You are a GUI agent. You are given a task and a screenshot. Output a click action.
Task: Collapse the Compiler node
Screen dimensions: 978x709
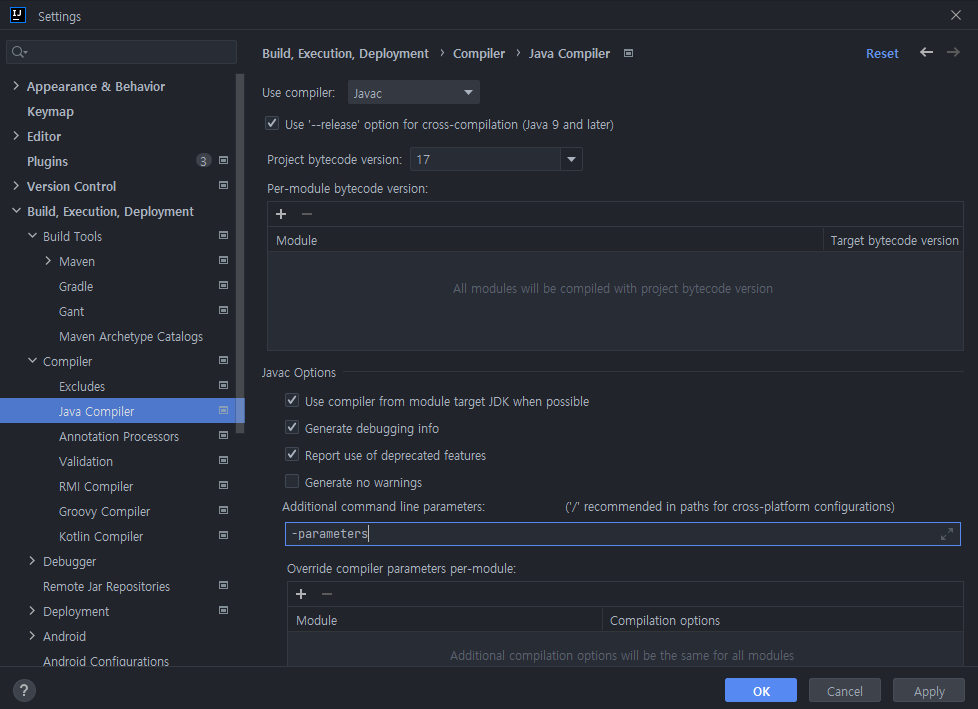(x=32, y=360)
